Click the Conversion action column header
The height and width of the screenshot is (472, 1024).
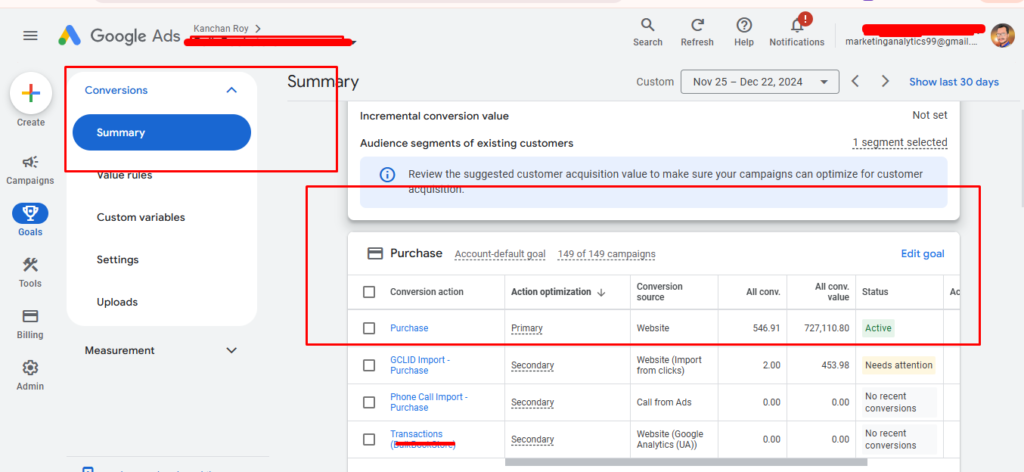426,292
